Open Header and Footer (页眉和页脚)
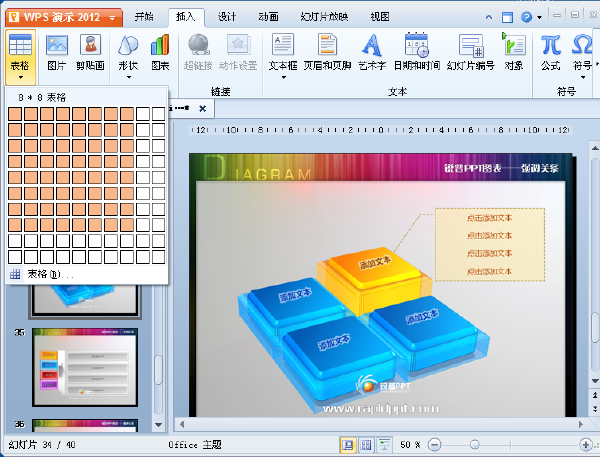The width and height of the screenshot is (600, 457). pyautogui.click(x=327, y=51)
